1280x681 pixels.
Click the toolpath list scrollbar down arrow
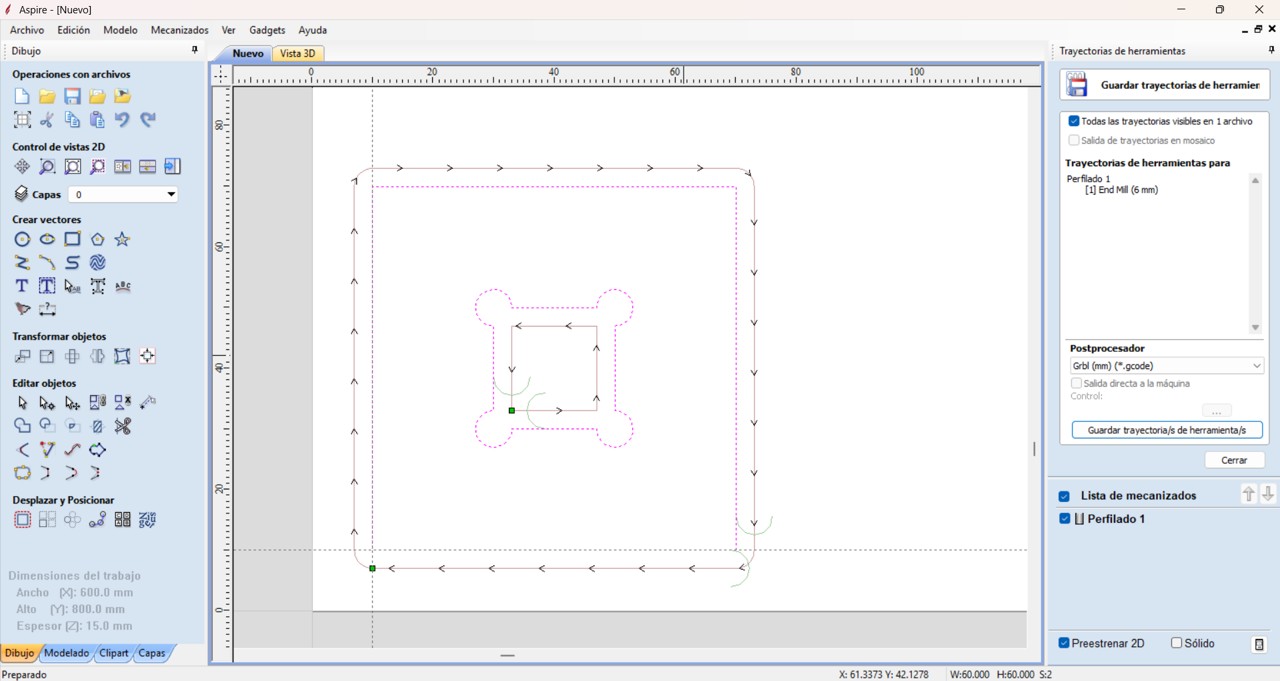[1255, 328]
